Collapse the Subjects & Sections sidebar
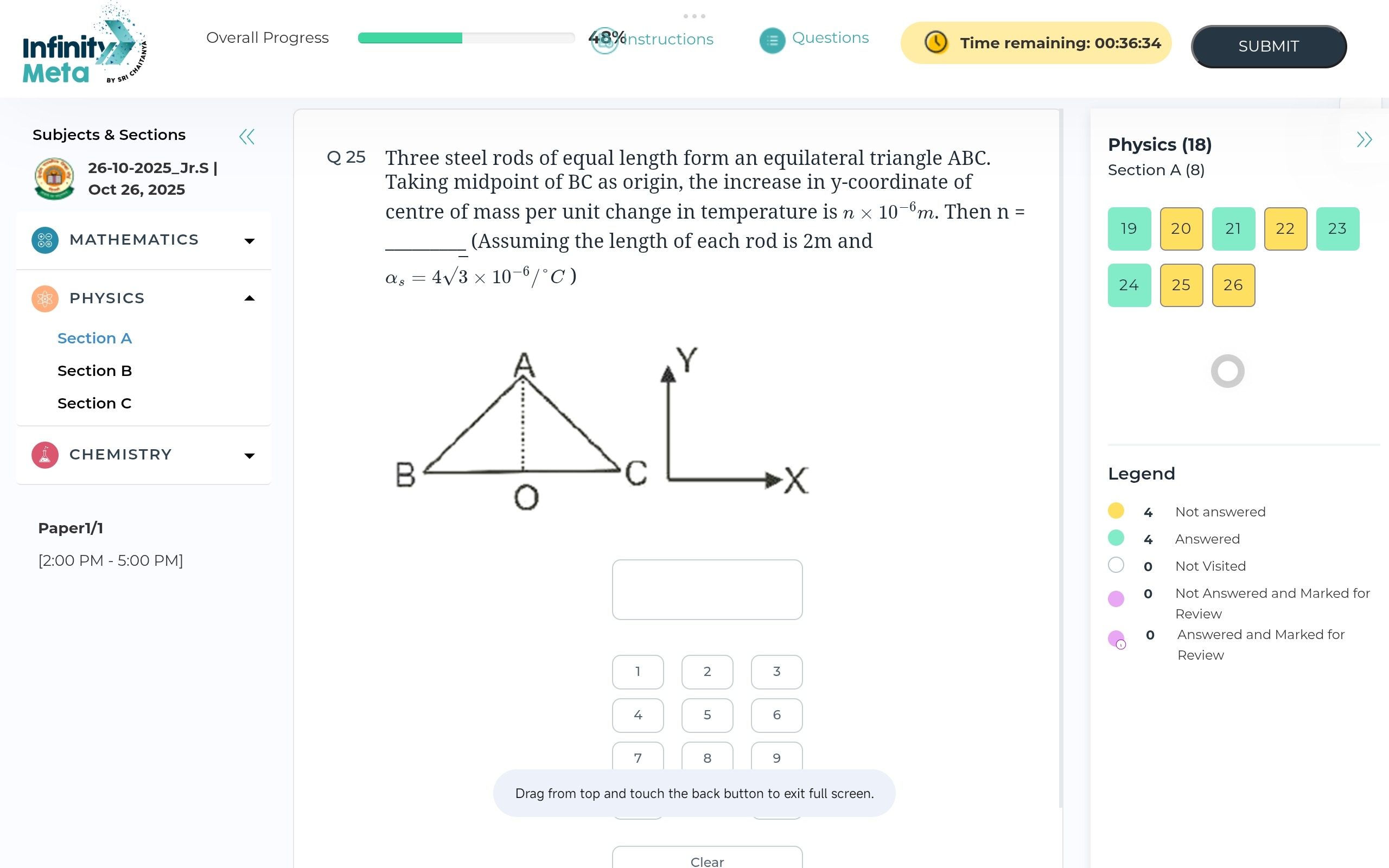 click(x=247, y=137)
